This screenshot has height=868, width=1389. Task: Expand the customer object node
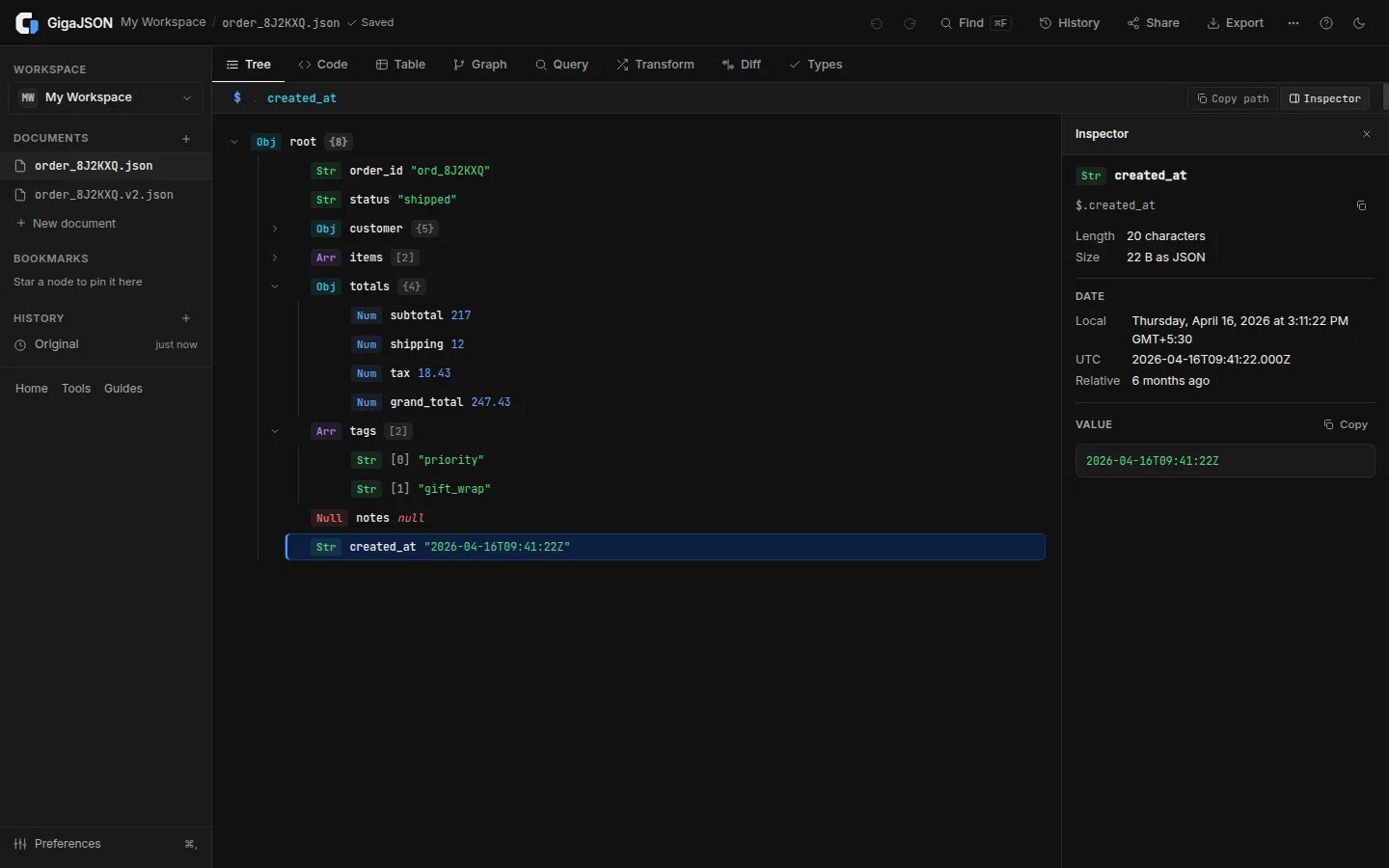[275, 229]
